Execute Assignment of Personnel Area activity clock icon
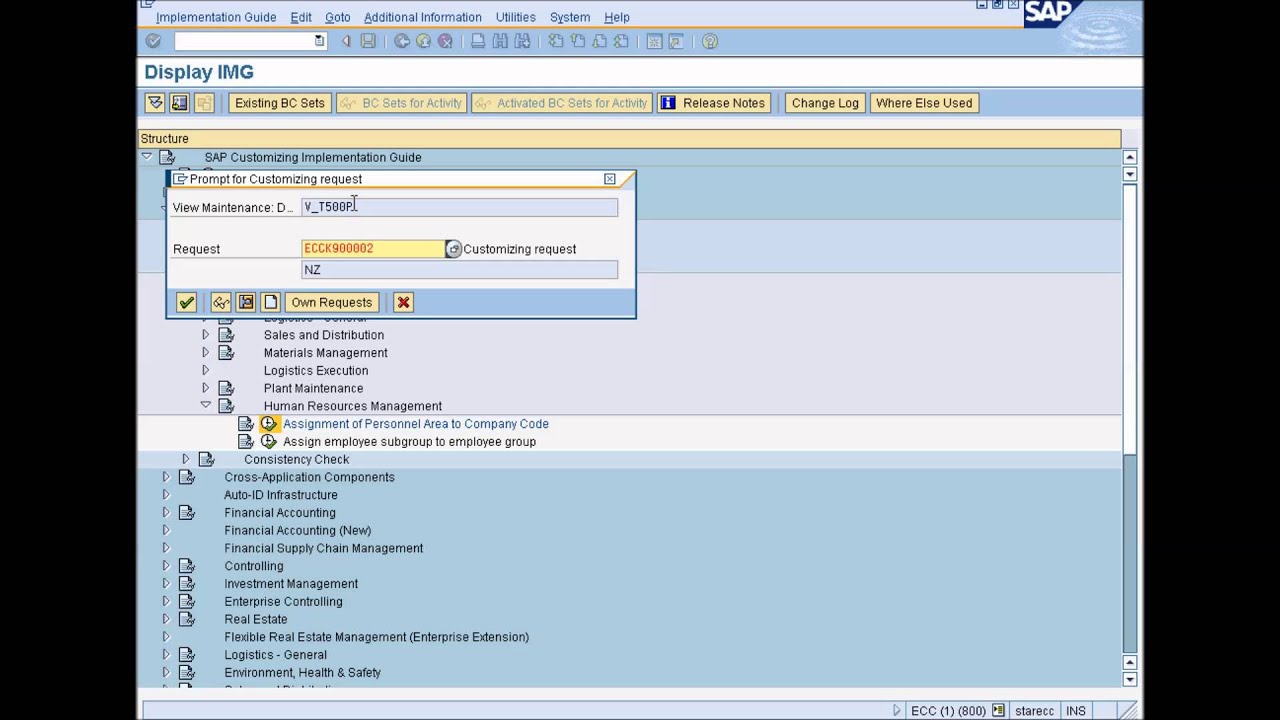This screenshot has height=720, width=1280. 268,424
